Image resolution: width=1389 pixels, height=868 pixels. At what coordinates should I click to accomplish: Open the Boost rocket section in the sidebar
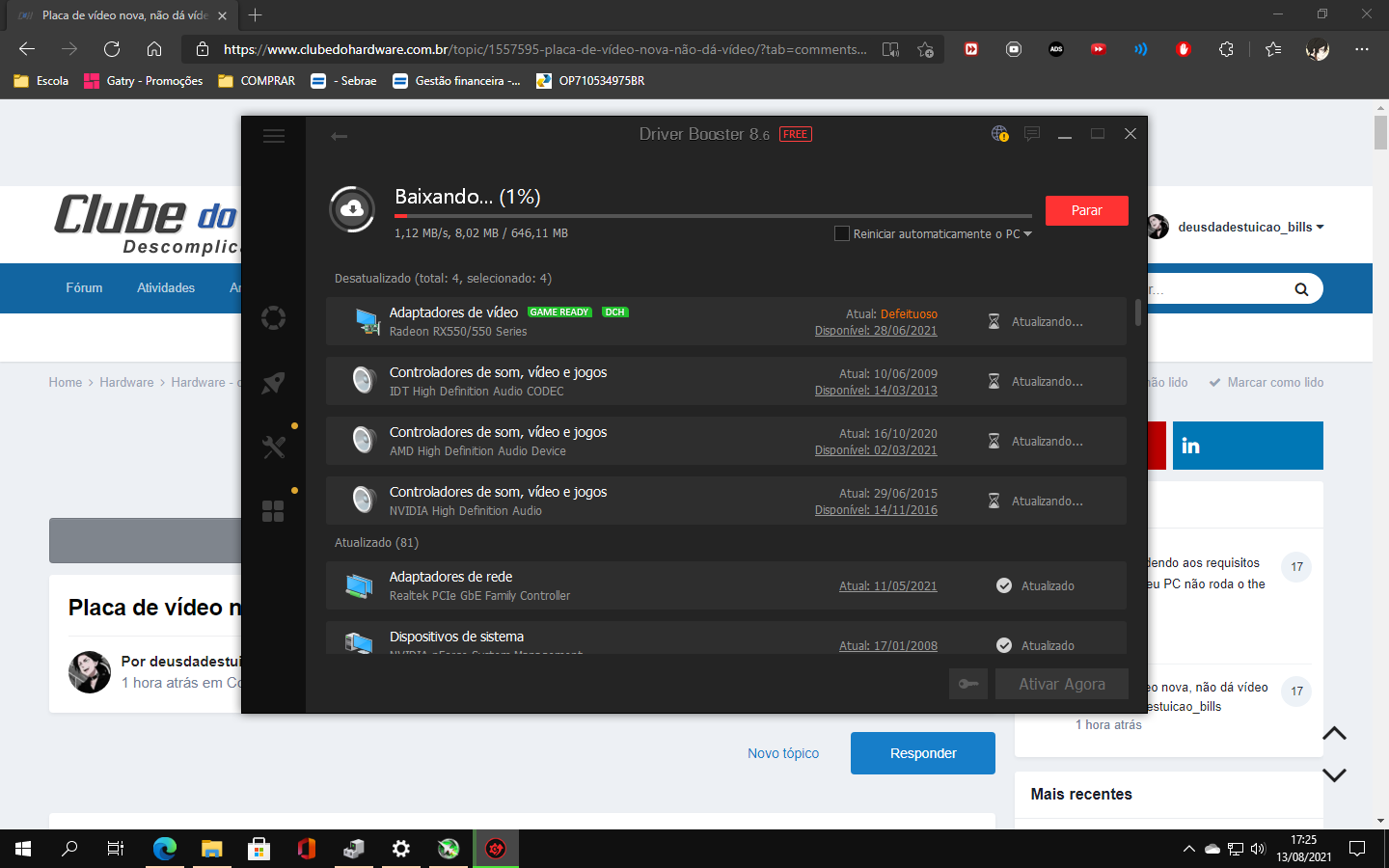274,382
